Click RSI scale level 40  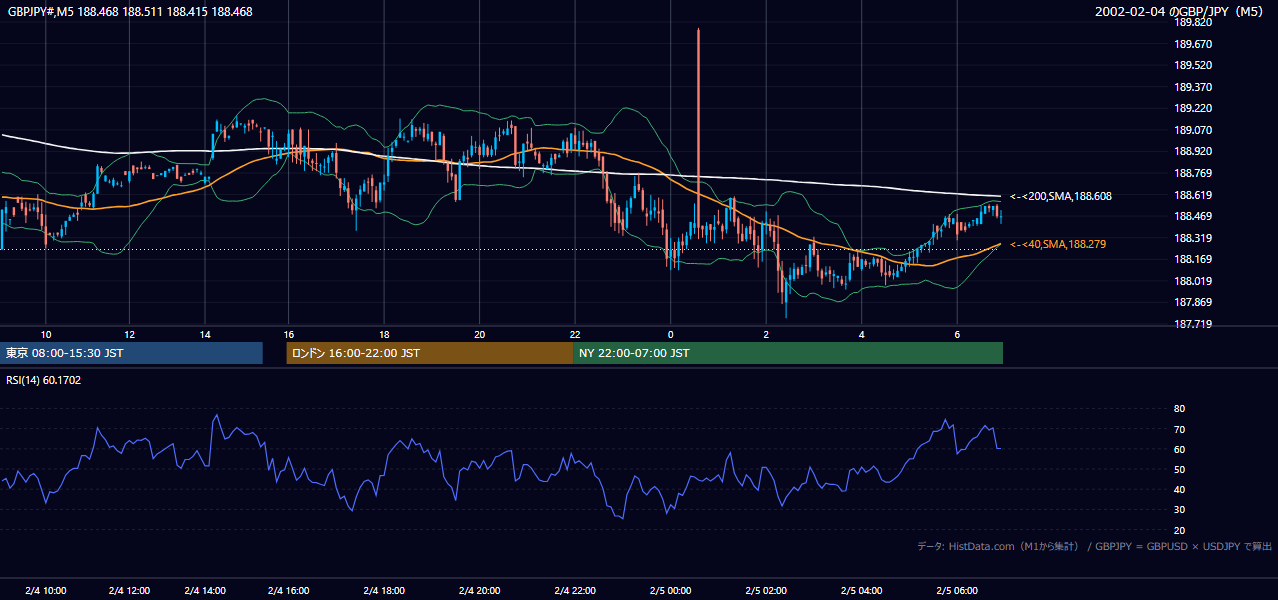tap(1179, 490)
